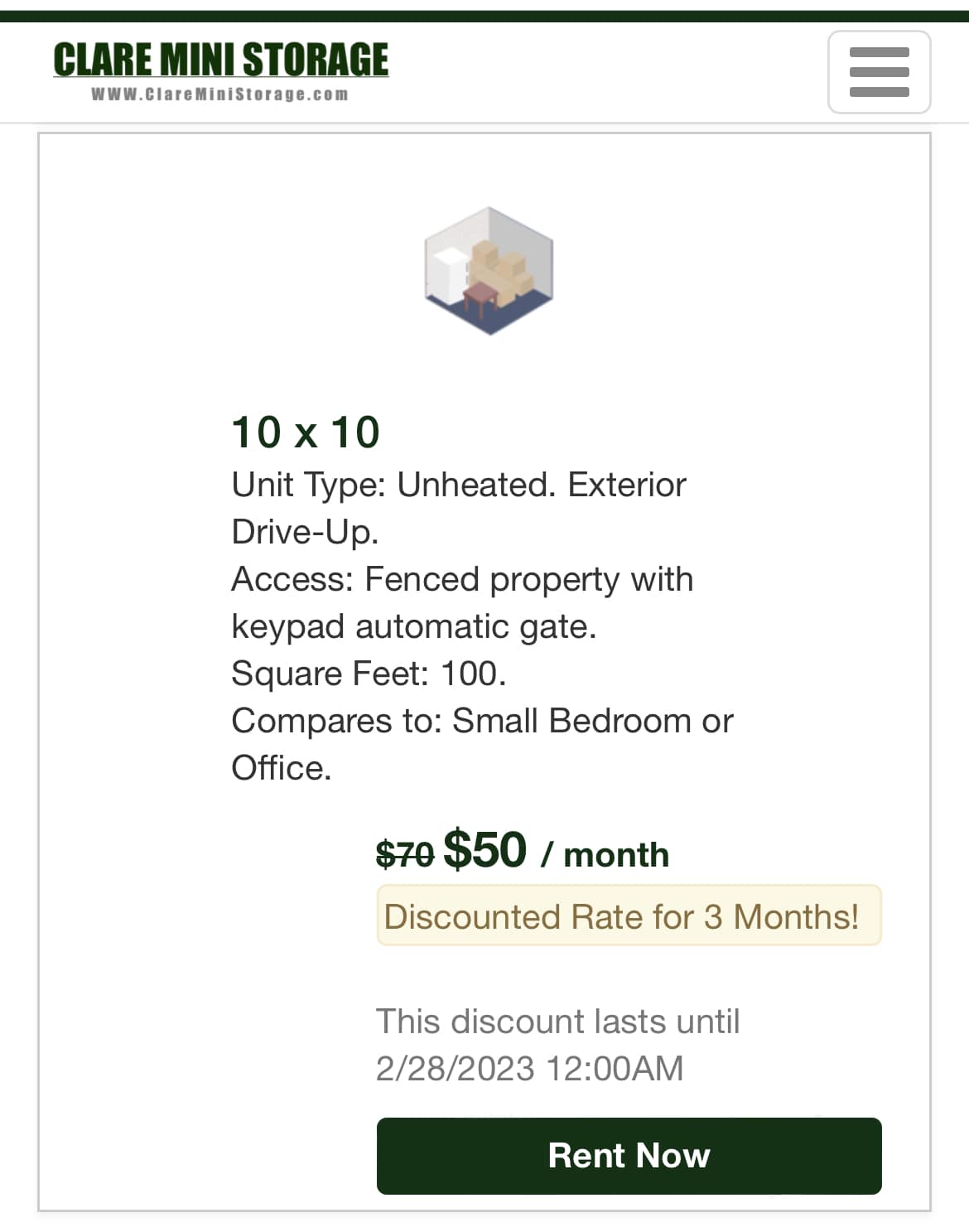Image resolution: width=969 pixels, height=1232 pixels.
Task: Select the 10 x 10 unit heading
Action: coord(306,432)
